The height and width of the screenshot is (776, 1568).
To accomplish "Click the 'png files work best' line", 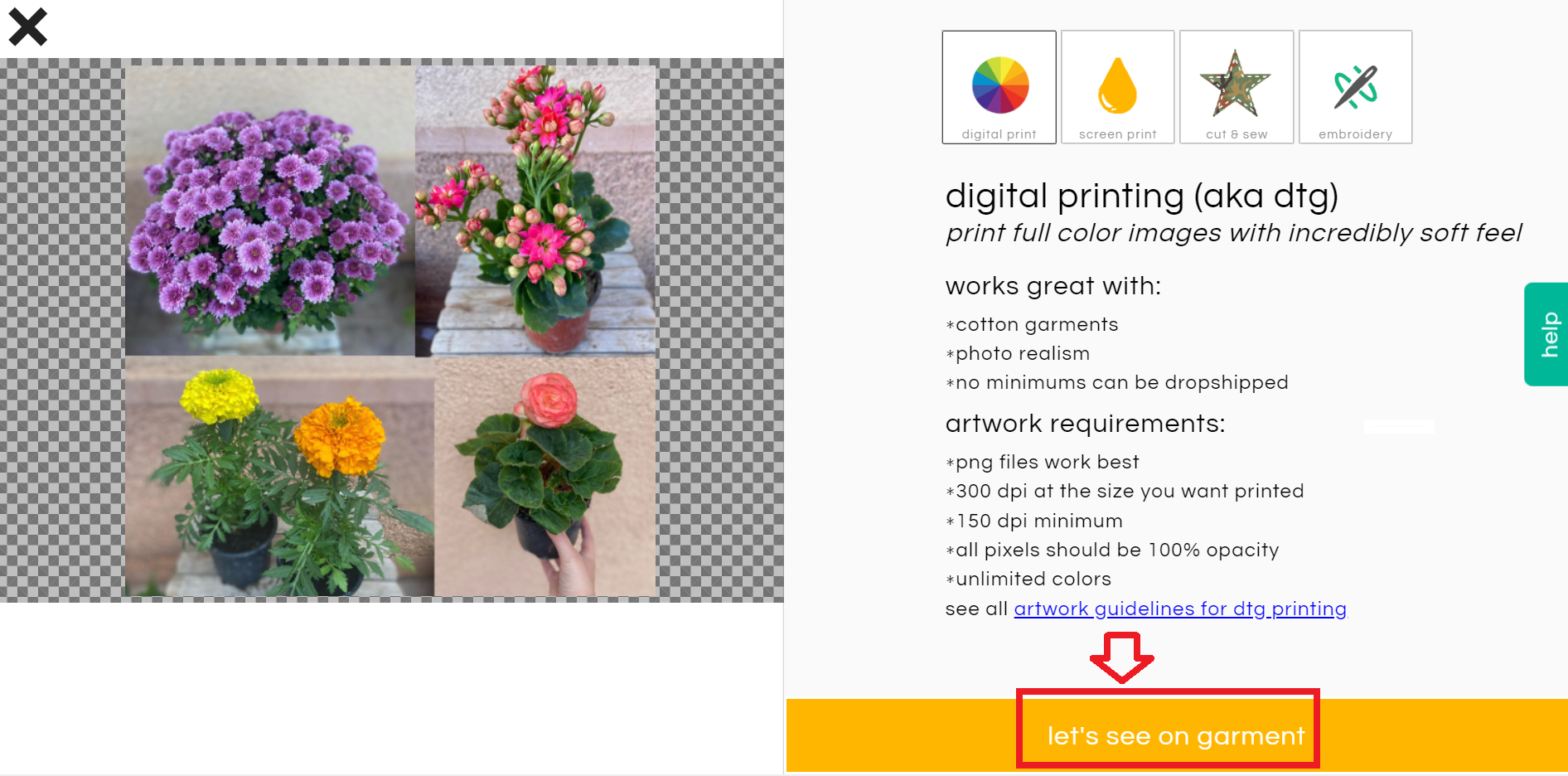I will pos(1043,462).
